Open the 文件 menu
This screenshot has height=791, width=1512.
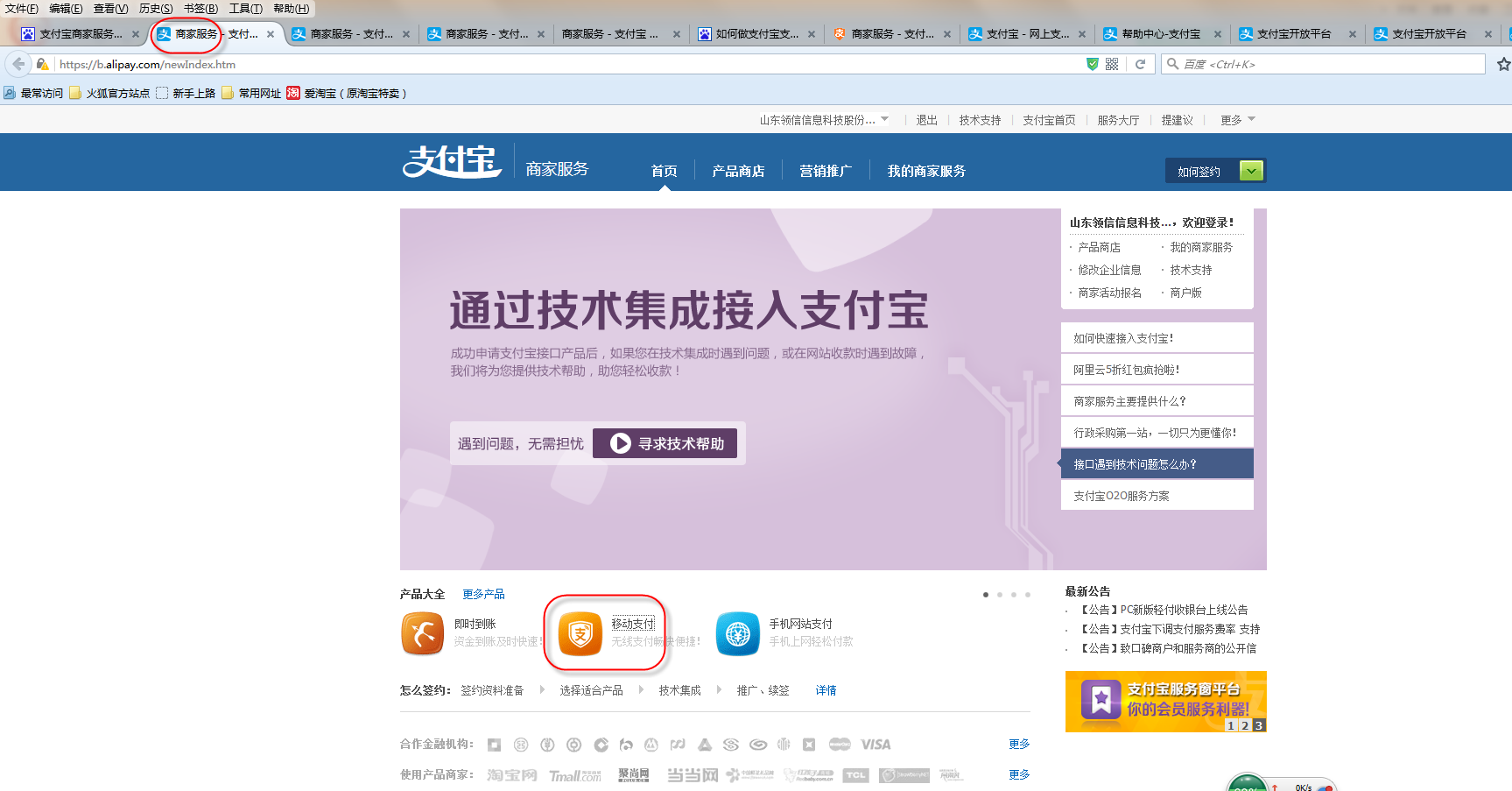click(x=22, y=8)
